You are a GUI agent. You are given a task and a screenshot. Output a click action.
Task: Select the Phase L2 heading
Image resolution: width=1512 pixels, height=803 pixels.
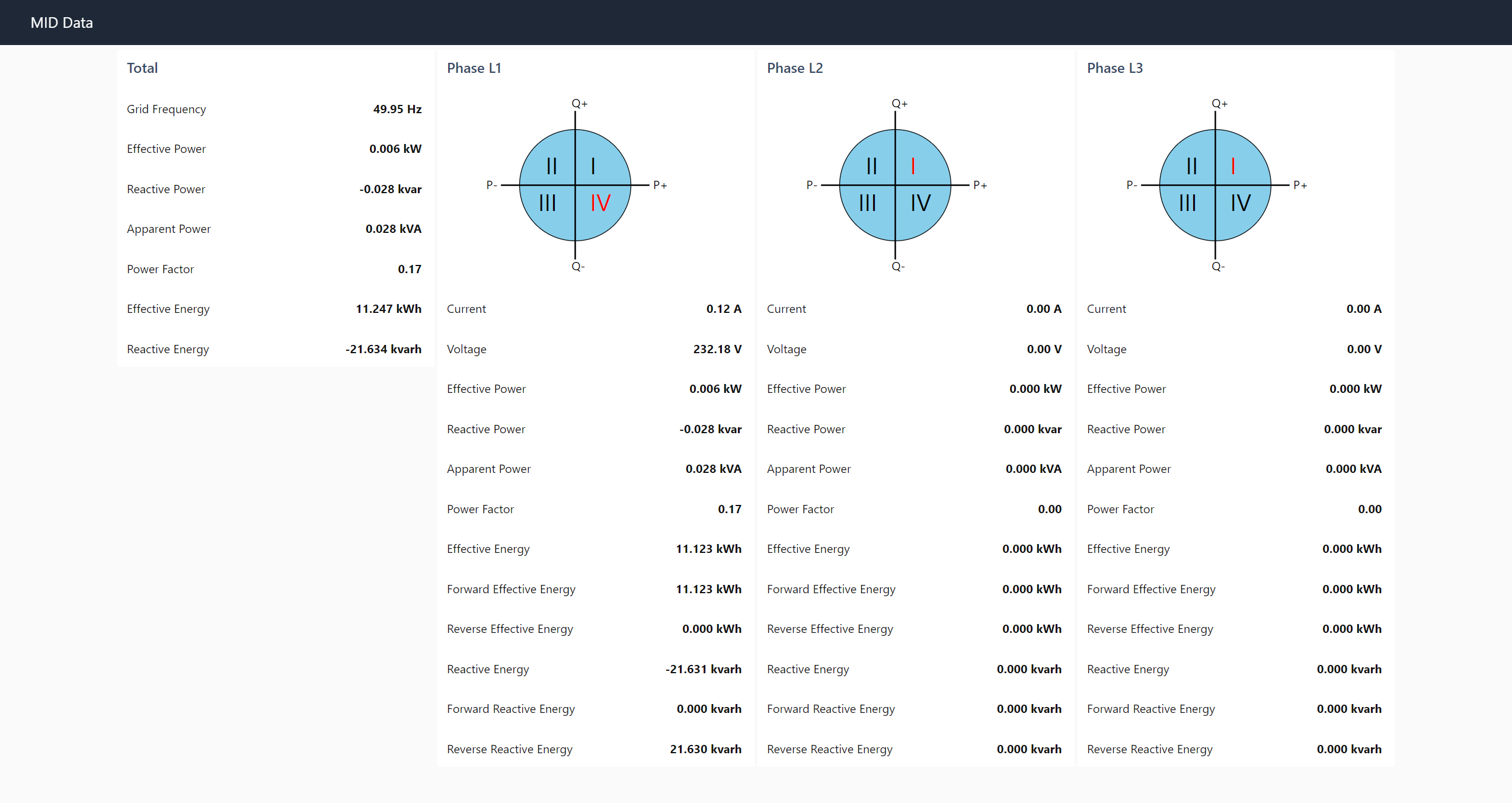(794, 68)
